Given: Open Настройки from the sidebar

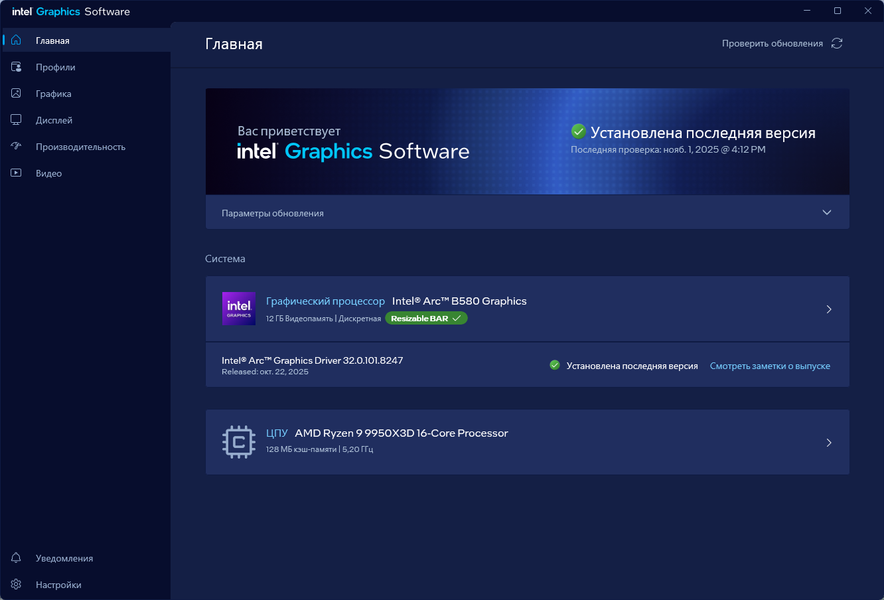Looking at the screenshot, I should (86, 585).
